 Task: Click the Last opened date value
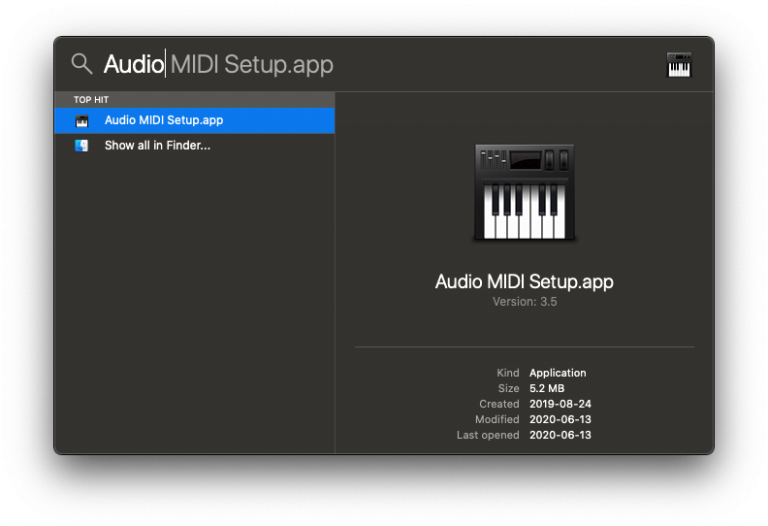pos(560,435)
